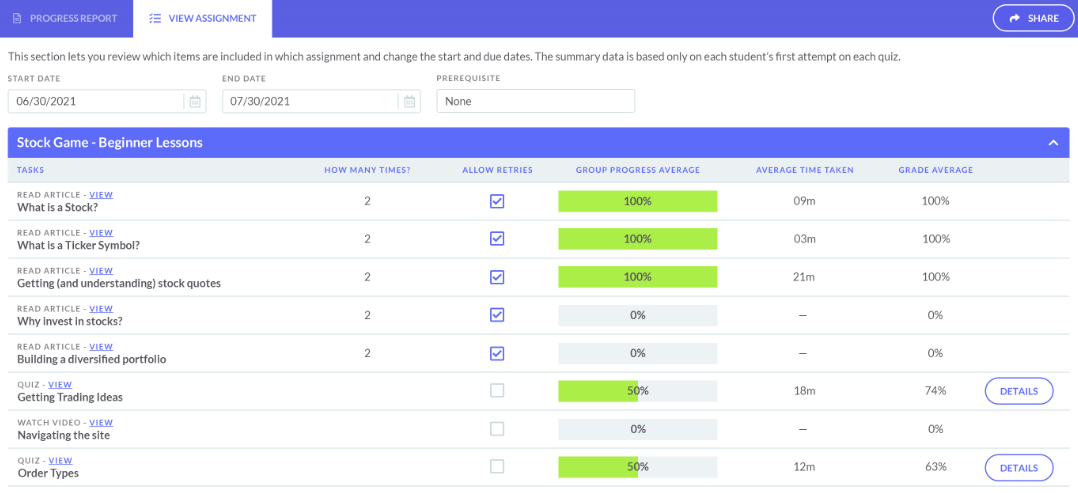This screenshot has height=493, width=1078.
Task: Check Allow Retries for Navigating the site video
Action: (x=497, y=429)
